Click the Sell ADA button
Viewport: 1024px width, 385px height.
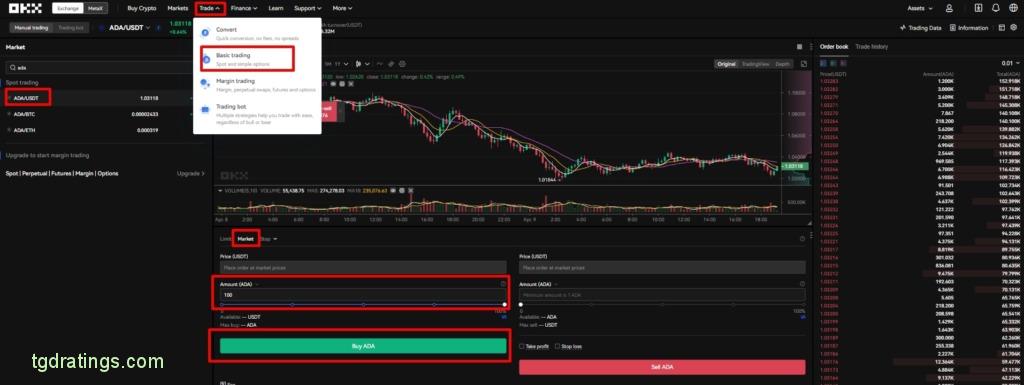[x=662, y=367]
